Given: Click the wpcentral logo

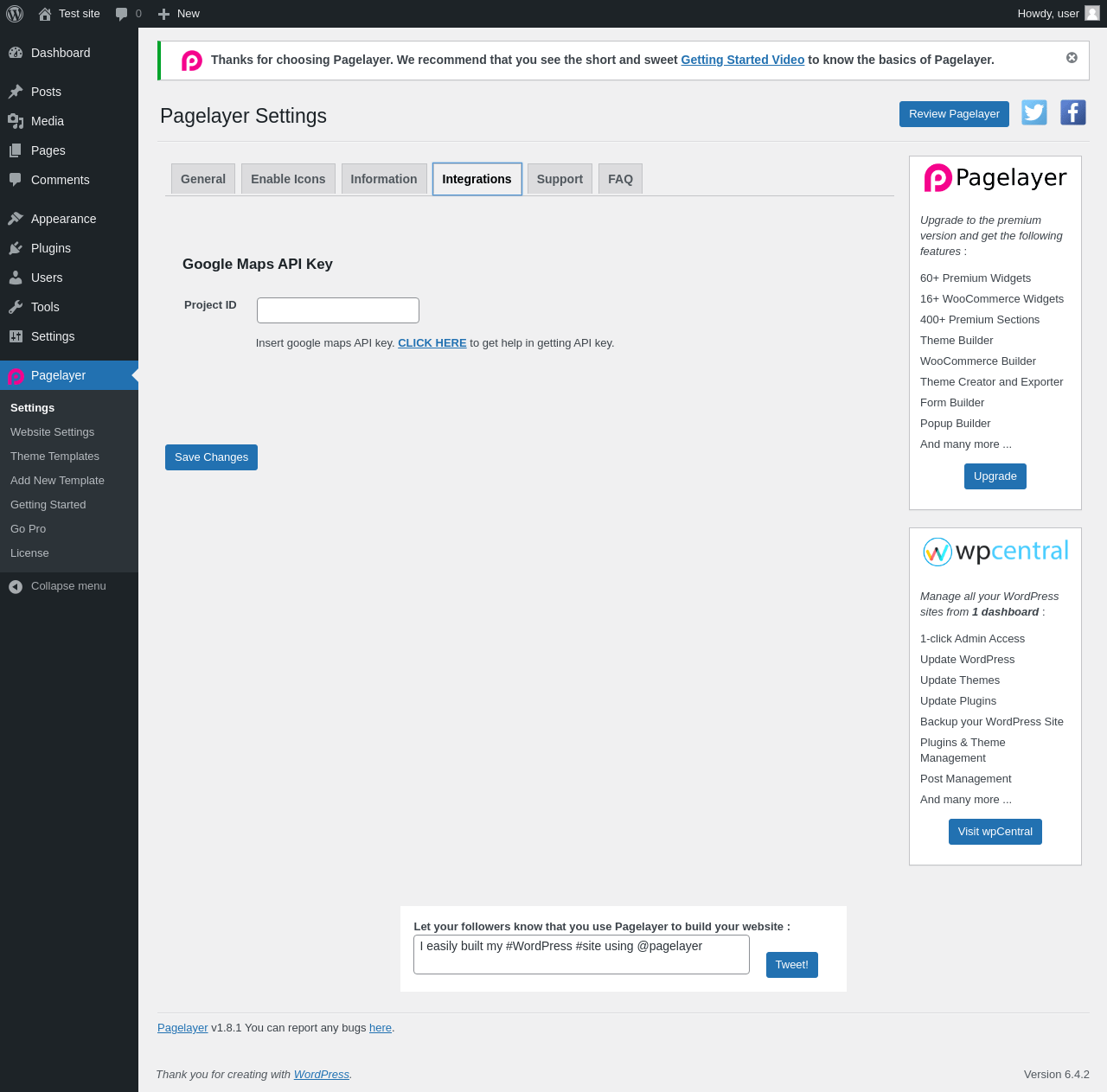Looking at the screenshot, I should pos(995,551).
